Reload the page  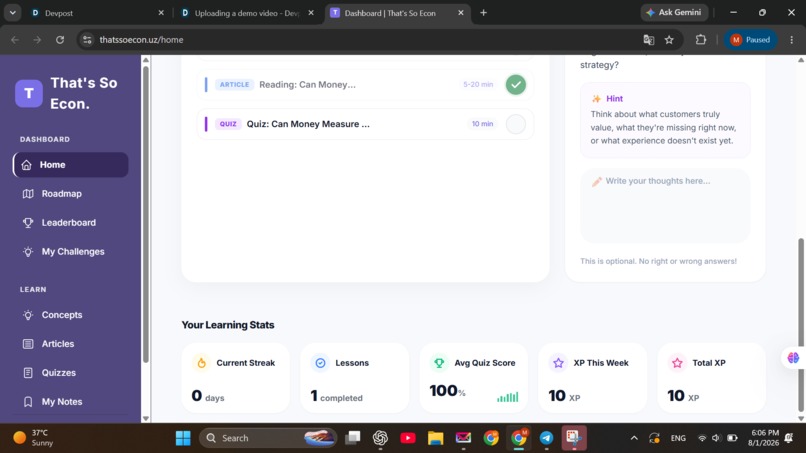tap(60, 40)
